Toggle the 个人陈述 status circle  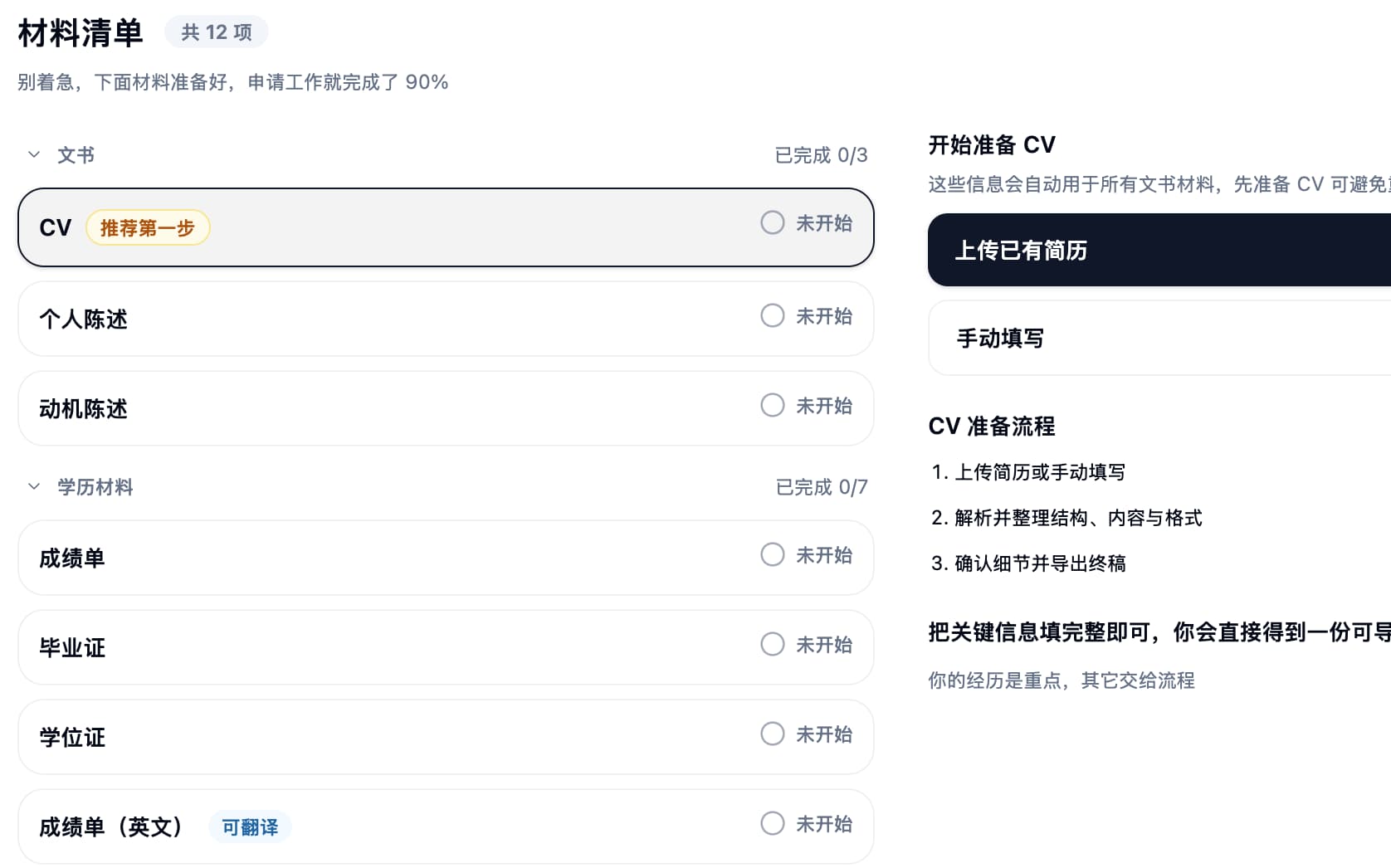click(772, 315)
